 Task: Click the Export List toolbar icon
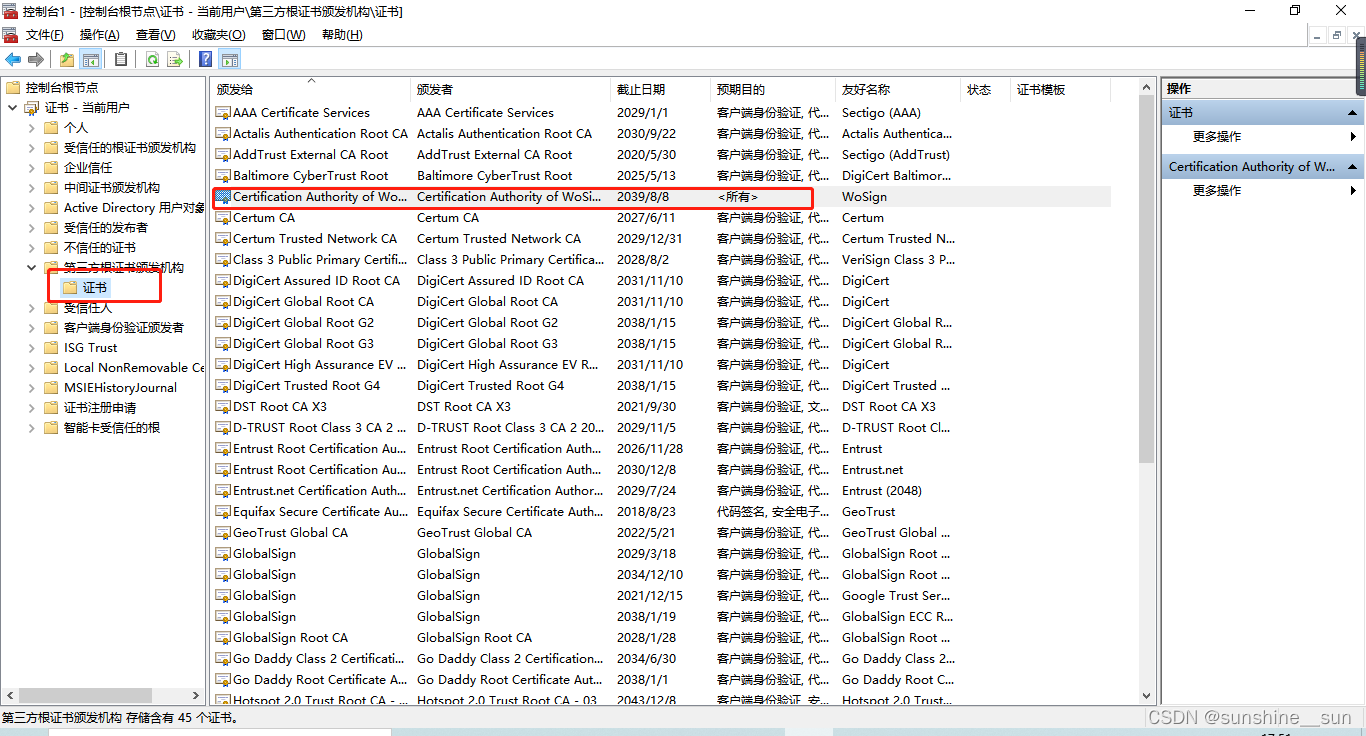coord(175,60)
